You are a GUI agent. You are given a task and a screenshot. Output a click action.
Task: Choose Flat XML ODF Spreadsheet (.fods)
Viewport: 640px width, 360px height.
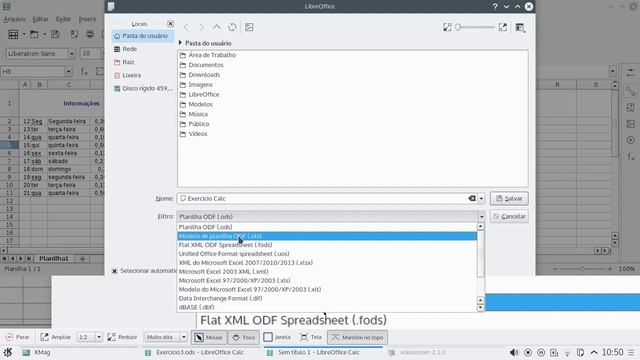[x=327, y=245]
